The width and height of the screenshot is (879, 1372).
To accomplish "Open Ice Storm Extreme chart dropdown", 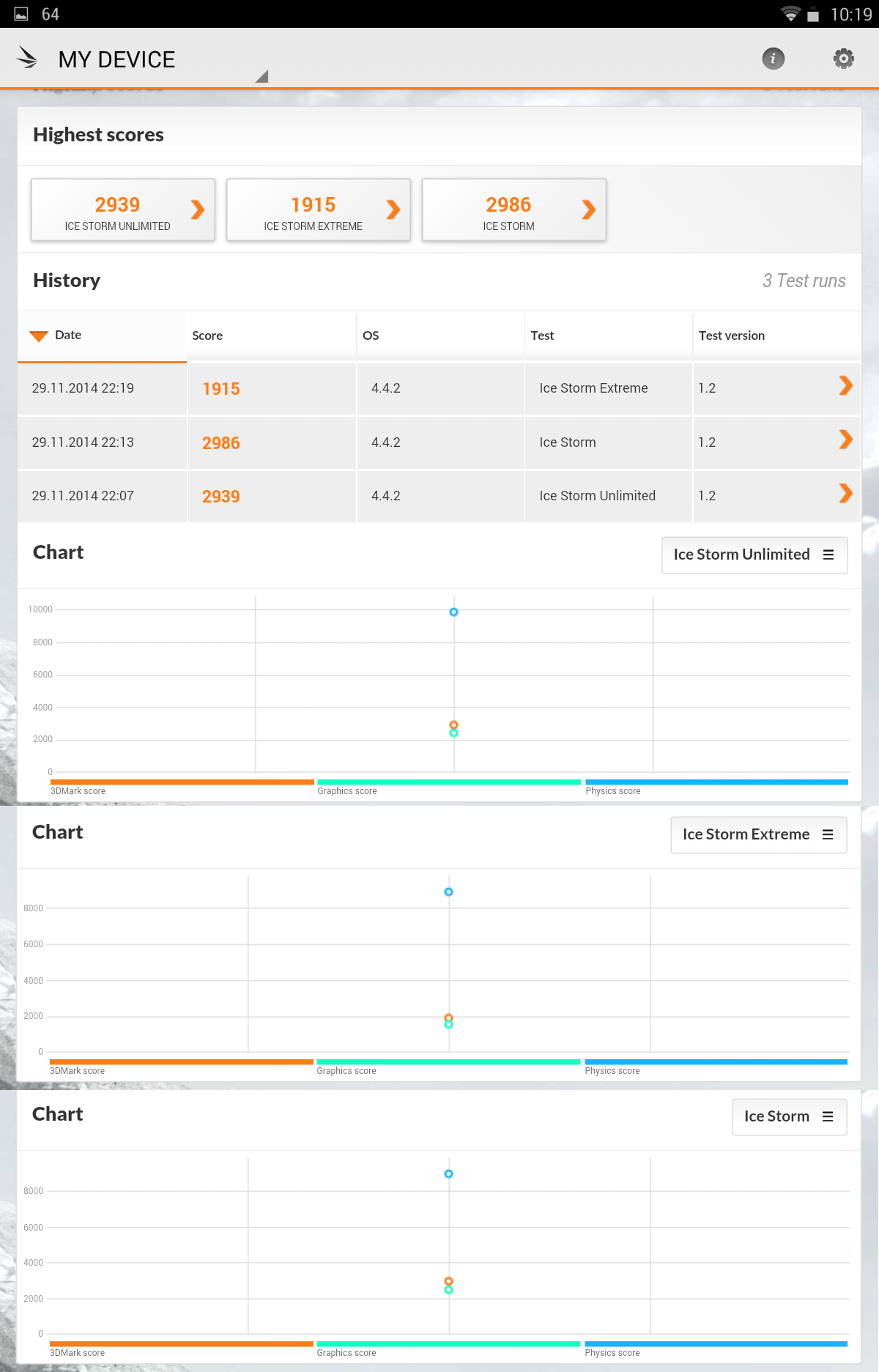I will [759, 835].
